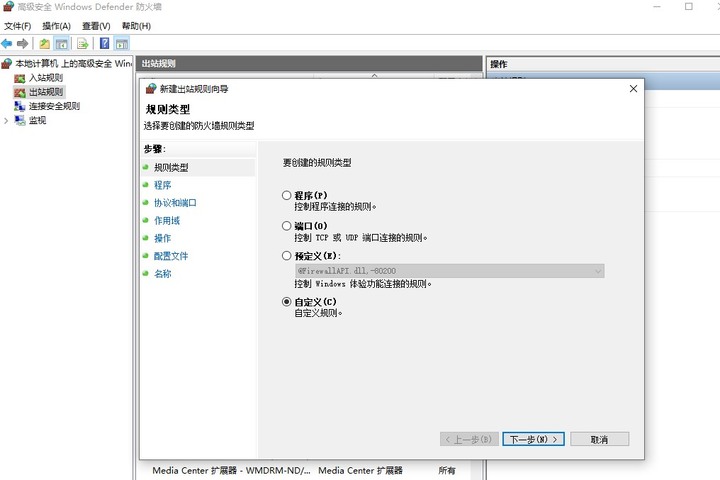Open the 操作(A) menu
The width and height of the screenshot is (720, 480).
click(x=56, y=26)
